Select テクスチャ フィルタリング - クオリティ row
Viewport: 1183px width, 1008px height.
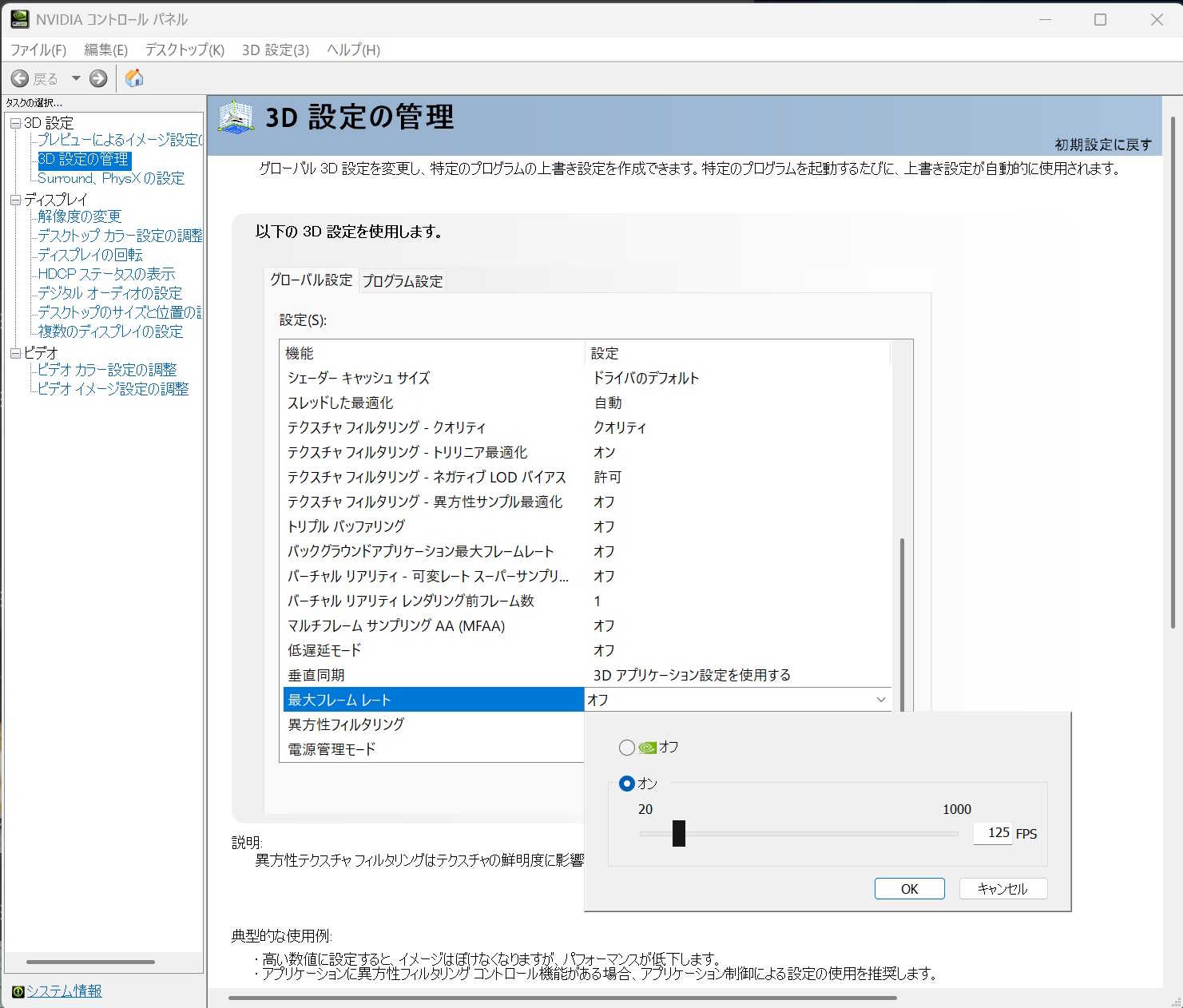tap(587, 427)
